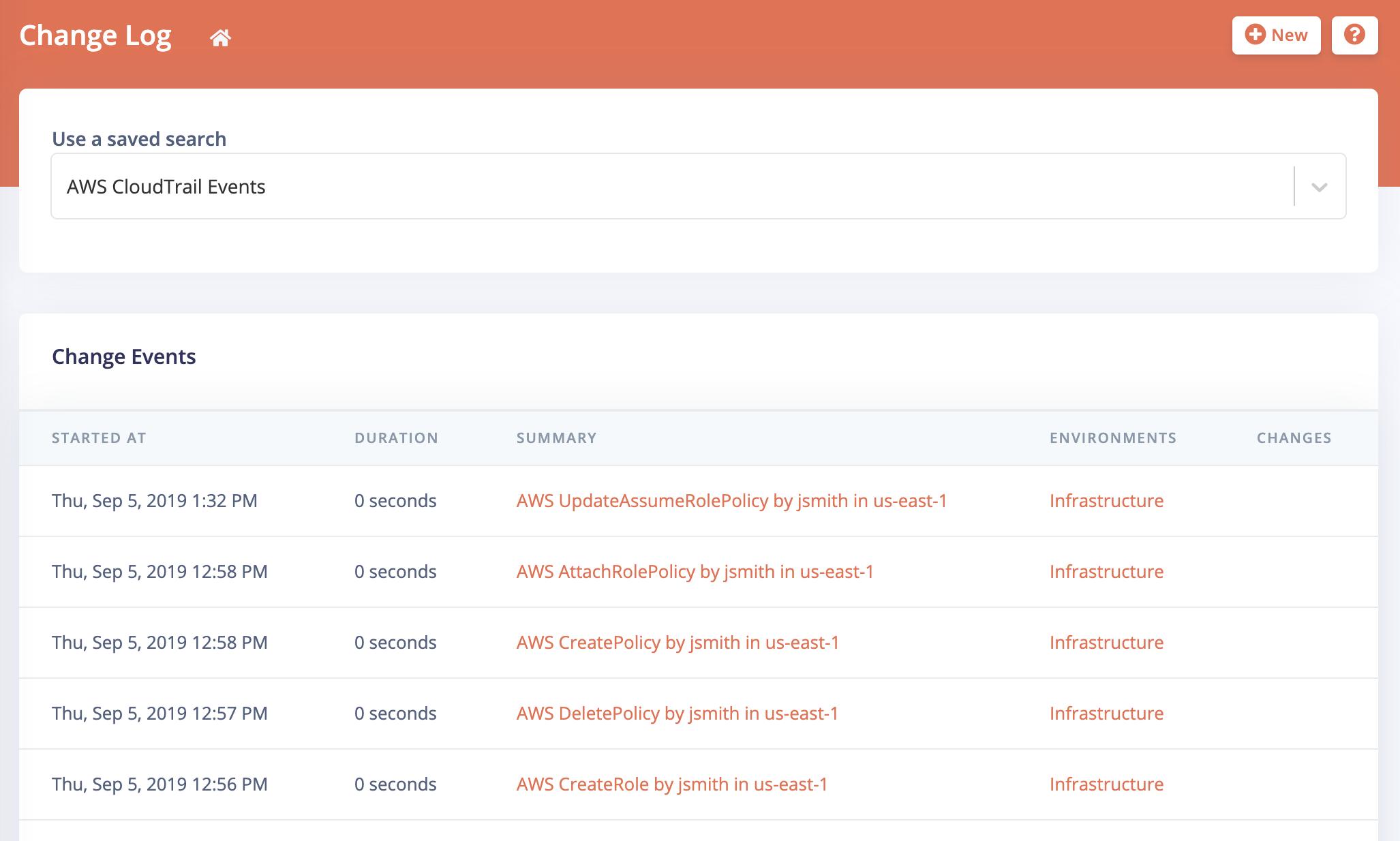Click the Environments column header
Image resolution: width=1400 pixels, height=841 pixels.
pyautogui.click(x=1112, y=438)
